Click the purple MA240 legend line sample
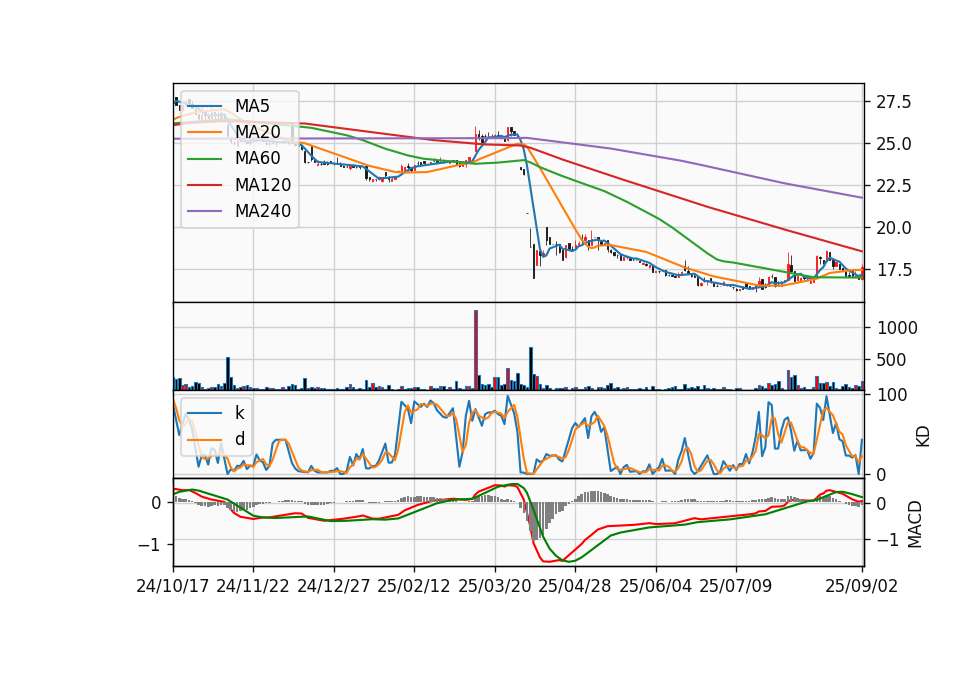This screenshot has height=690, width=960. pyautogui.click(x=204, y=211)
